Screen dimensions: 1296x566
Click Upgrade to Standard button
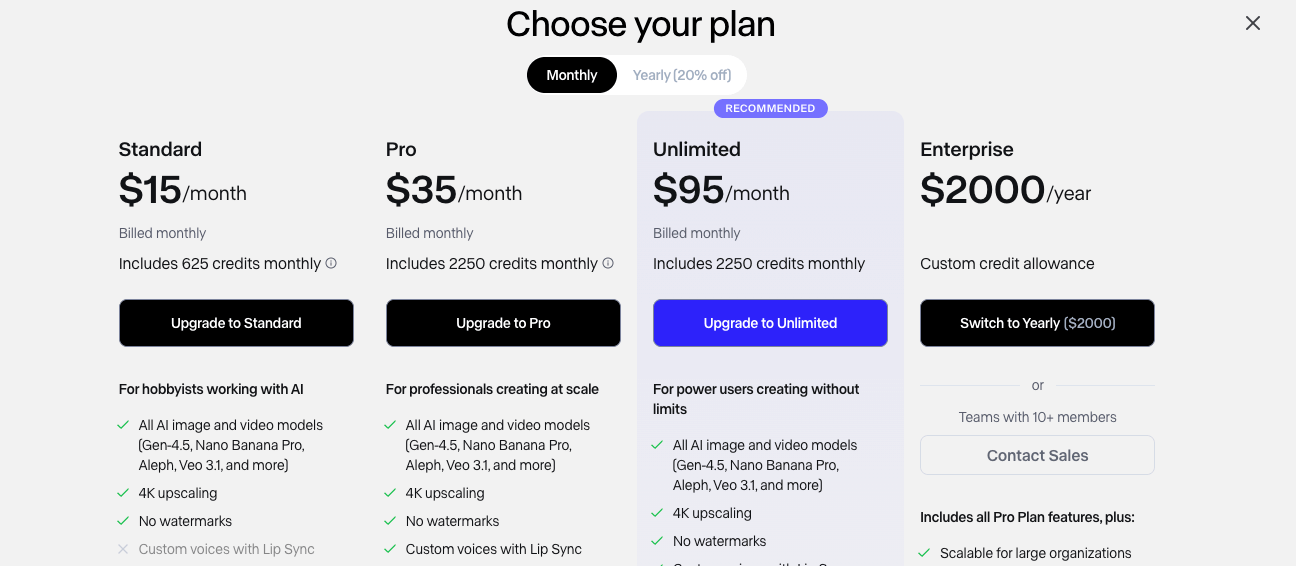coord(236,323)
